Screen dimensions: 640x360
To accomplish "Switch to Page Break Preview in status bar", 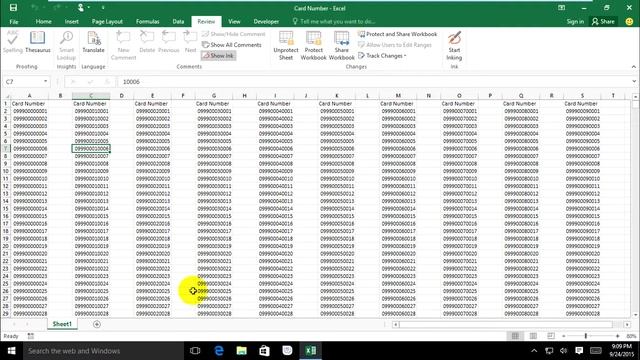I will (x=551, y=336).
